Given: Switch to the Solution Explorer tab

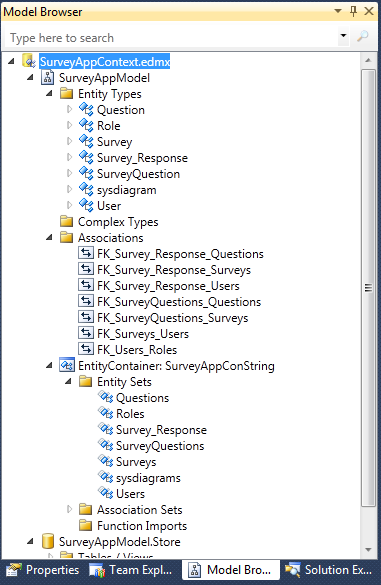Looking at the screenshot, I should click(330, 570).
